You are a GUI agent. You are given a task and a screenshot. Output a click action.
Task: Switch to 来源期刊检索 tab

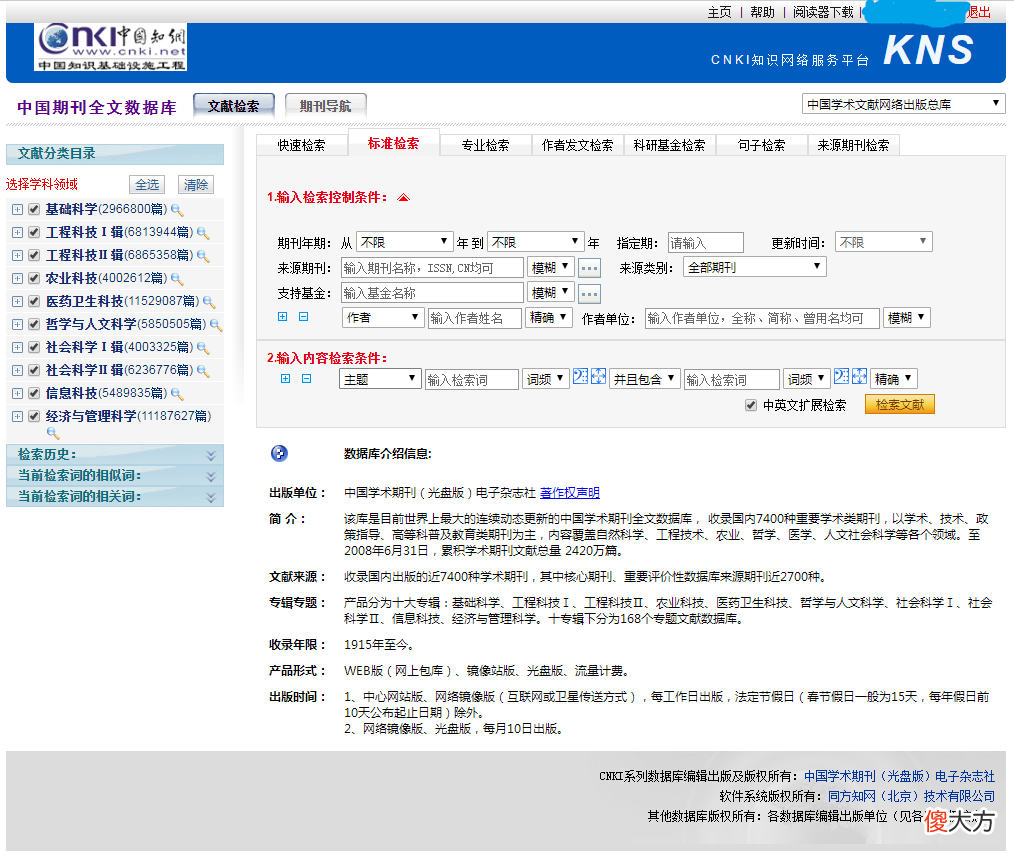[x=853, y=146]
